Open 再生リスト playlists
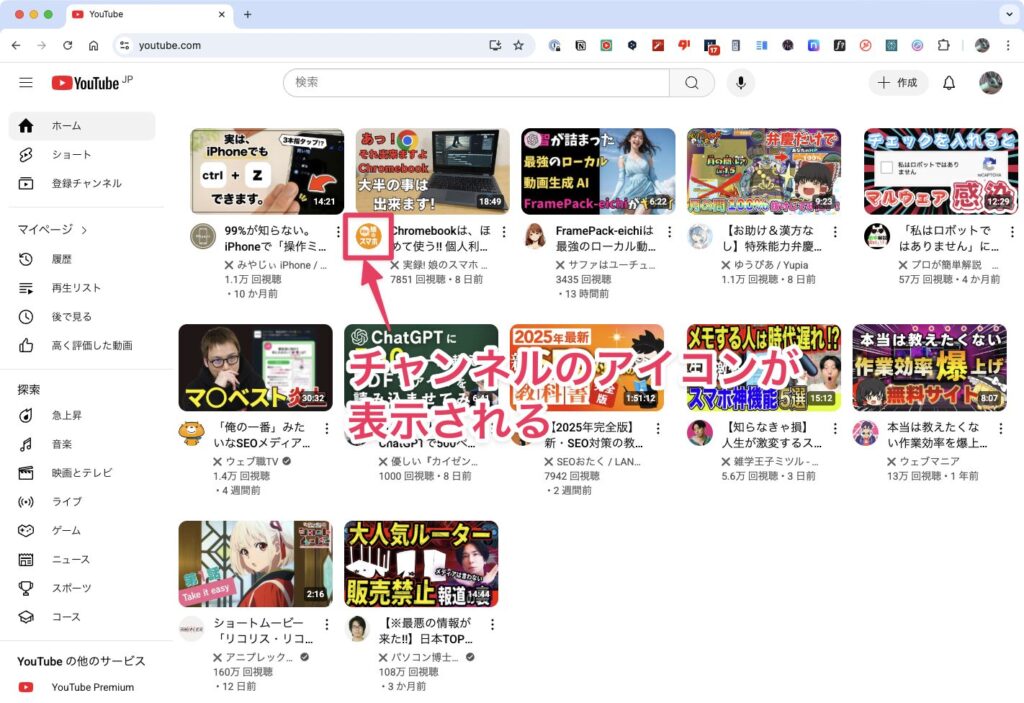The image size is (1024, 703). click(82, 288)
